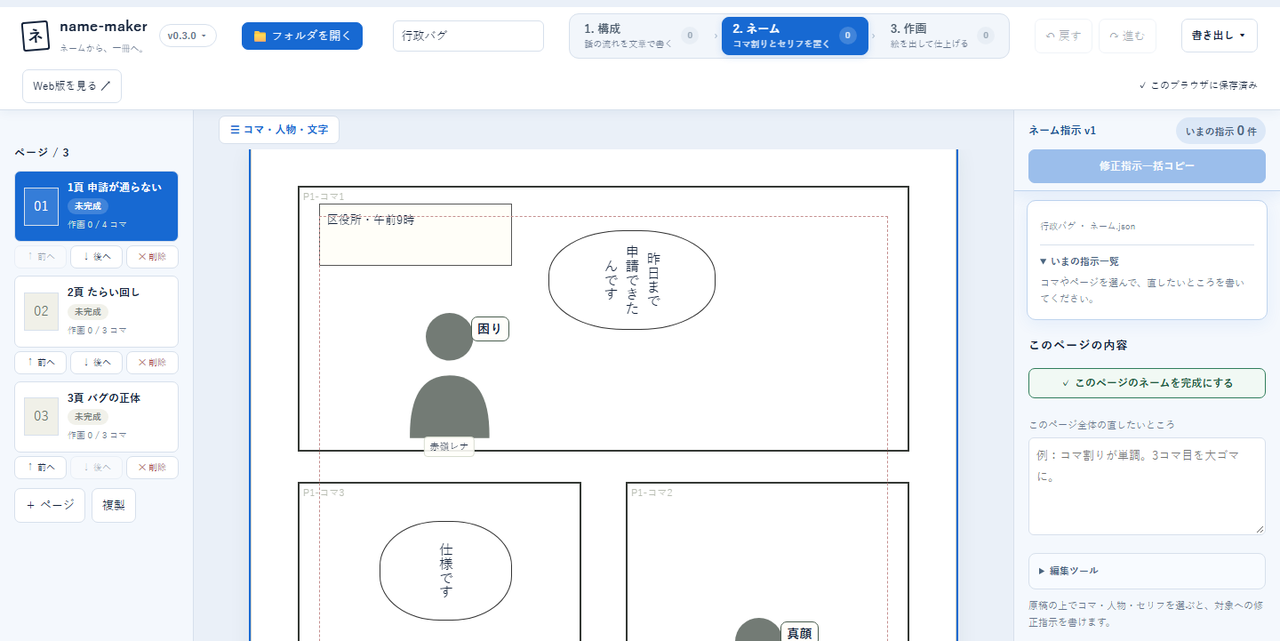
Task: Click the 進む redo button
Action: (1127, 36)
